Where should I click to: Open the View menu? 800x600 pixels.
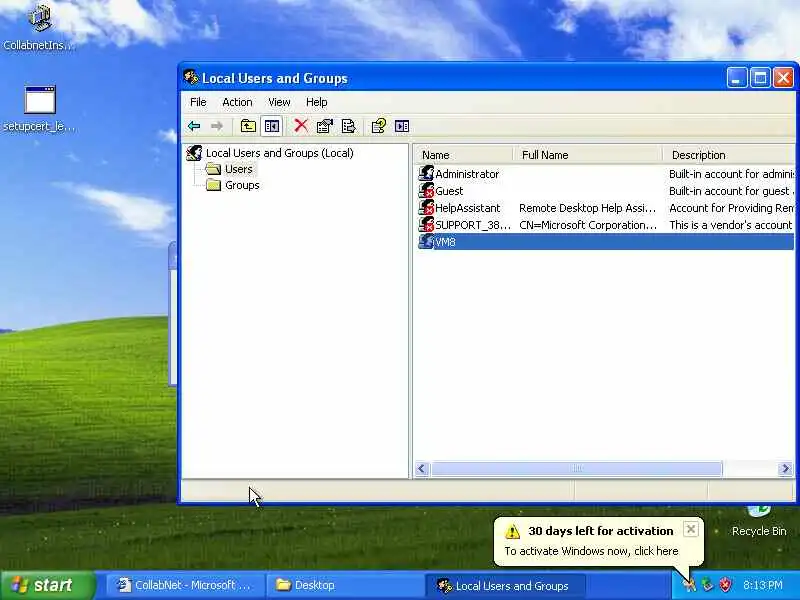tap(279, 102)
